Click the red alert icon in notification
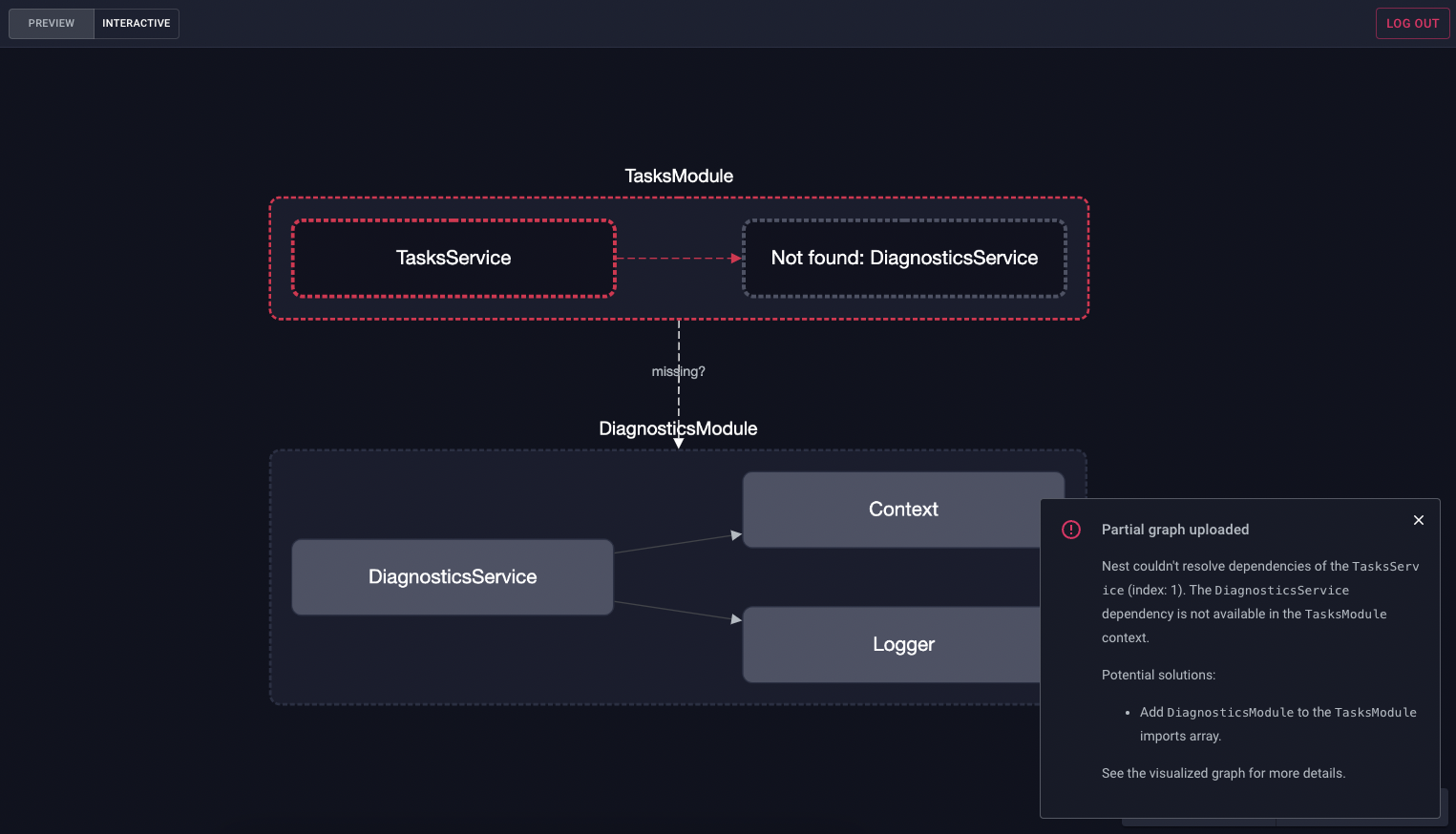 1071,530
